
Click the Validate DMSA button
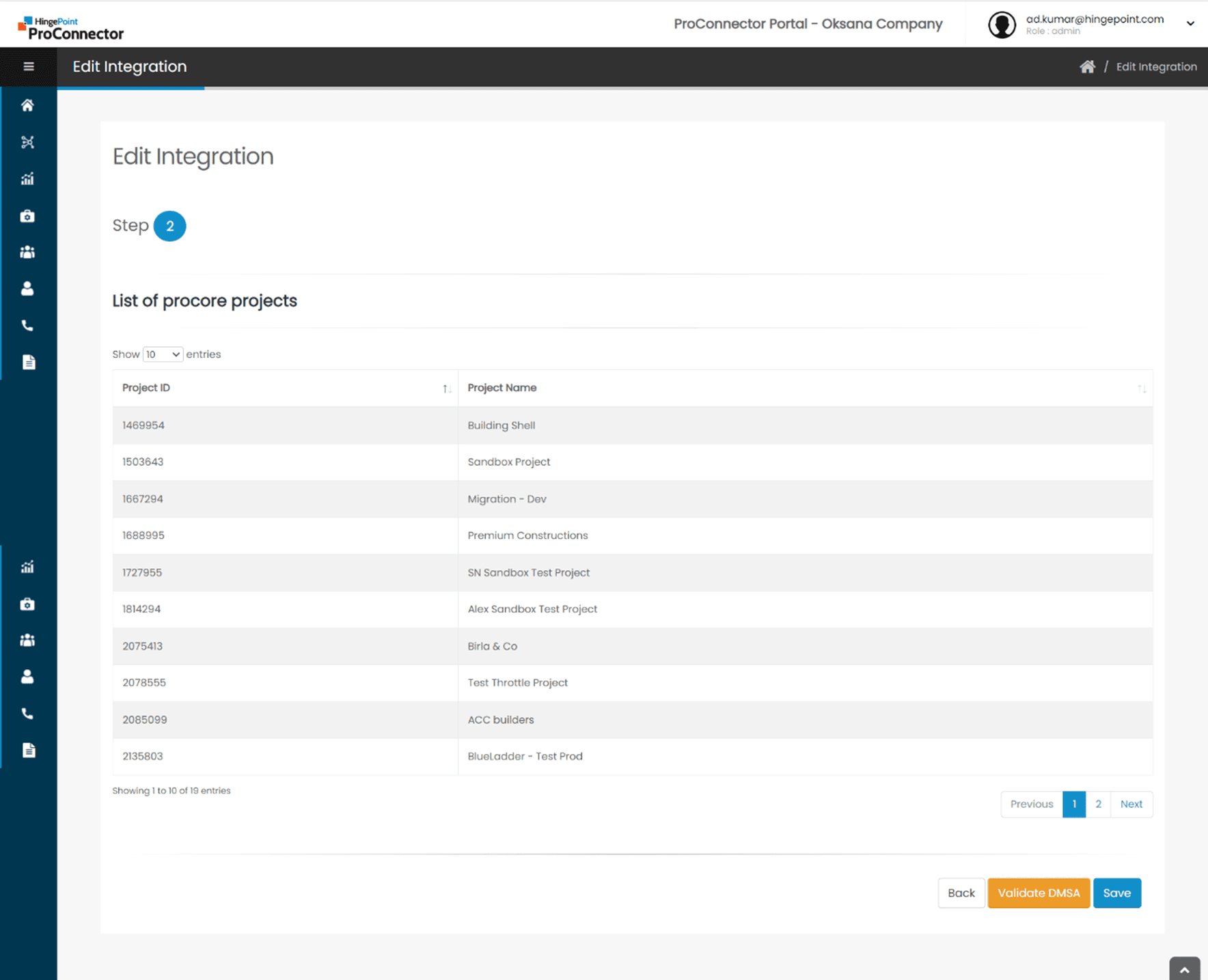[1039, 893]
